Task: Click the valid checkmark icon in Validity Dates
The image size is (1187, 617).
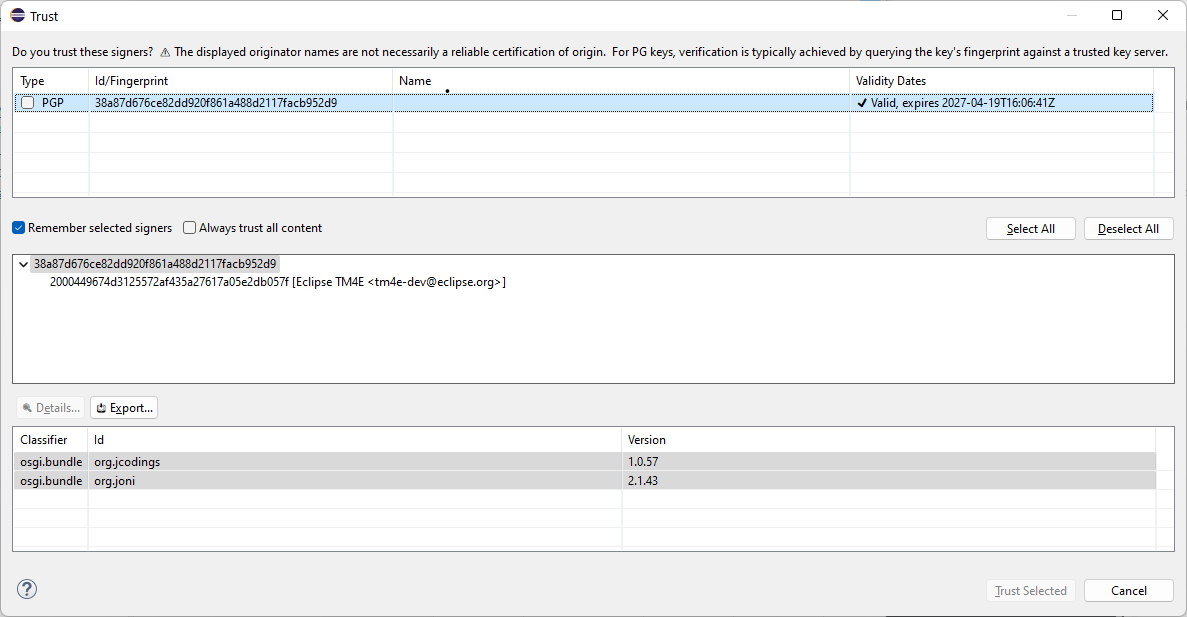Action: (862, 103)
